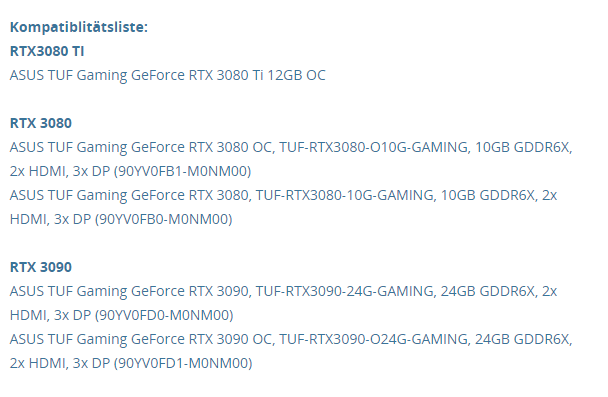The height and width of the screenshot is (397, 608).
Task: Click 10GB GDDR6X on the non-OC RTX 3080 line
Action: click(488, 195)
